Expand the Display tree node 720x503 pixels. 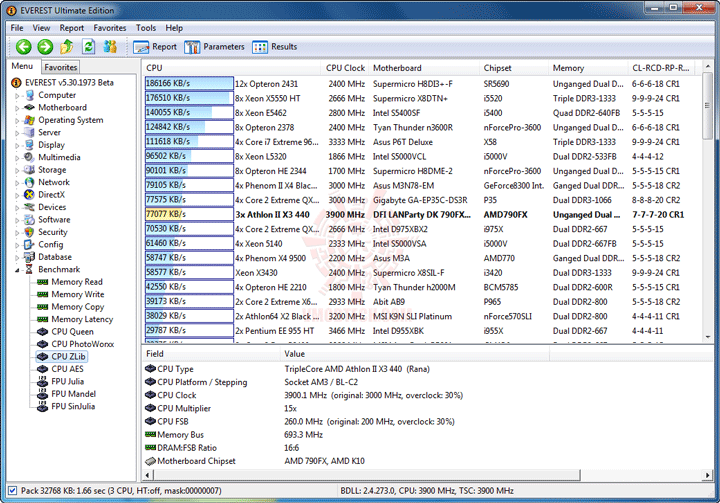tap(17, 146)
